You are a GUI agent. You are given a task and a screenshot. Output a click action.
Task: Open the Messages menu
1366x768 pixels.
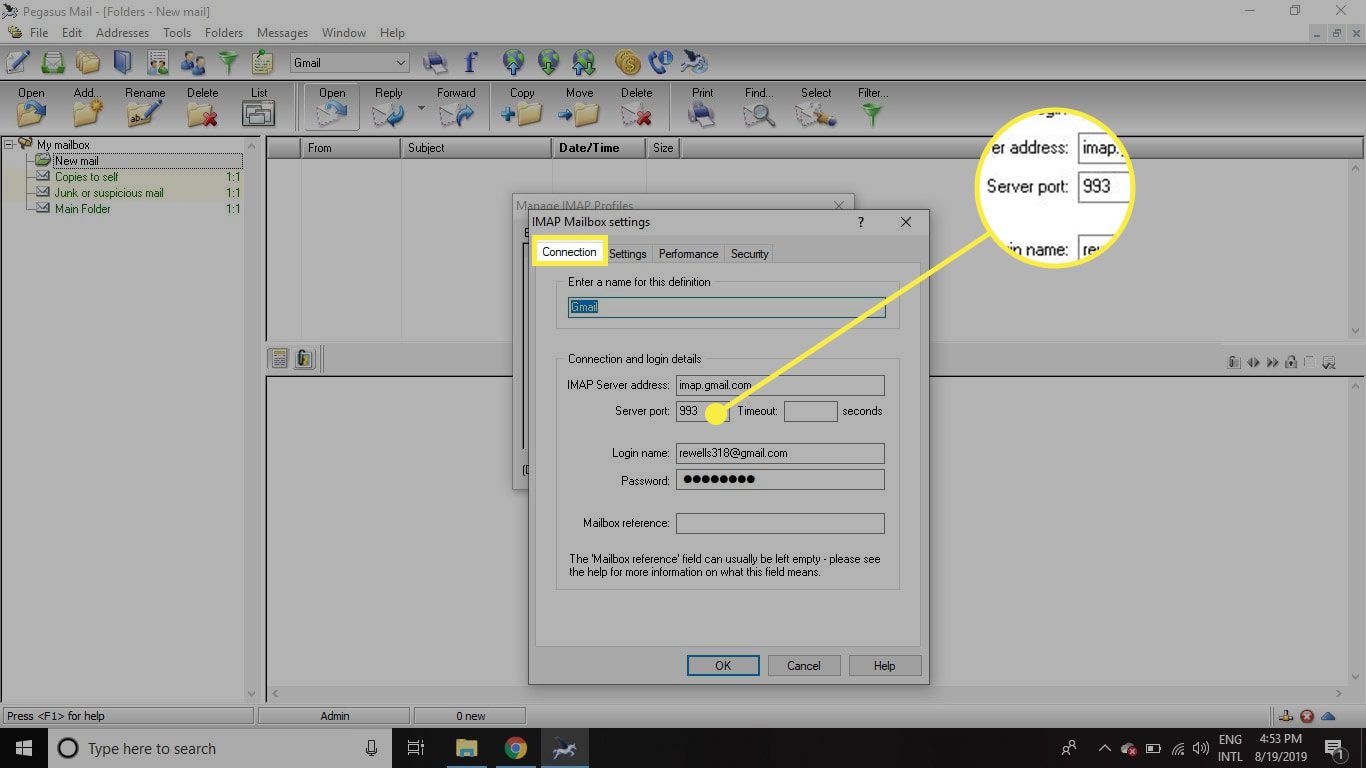pos(282,33)
